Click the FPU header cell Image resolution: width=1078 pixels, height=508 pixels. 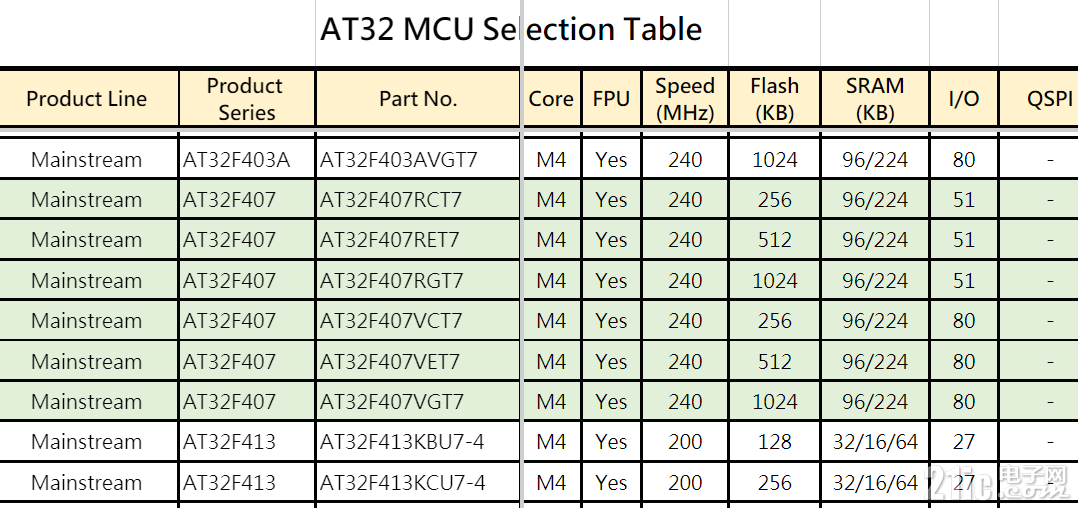tap(611, 98)
